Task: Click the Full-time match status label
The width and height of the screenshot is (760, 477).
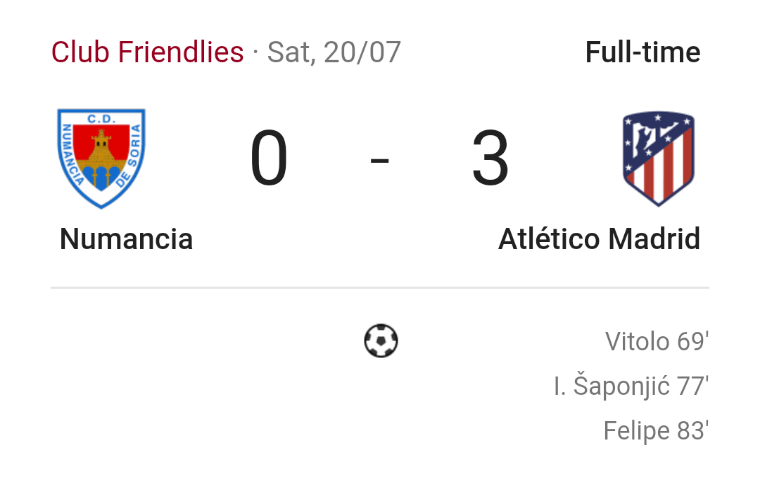Action: click(x=642, y=52)
